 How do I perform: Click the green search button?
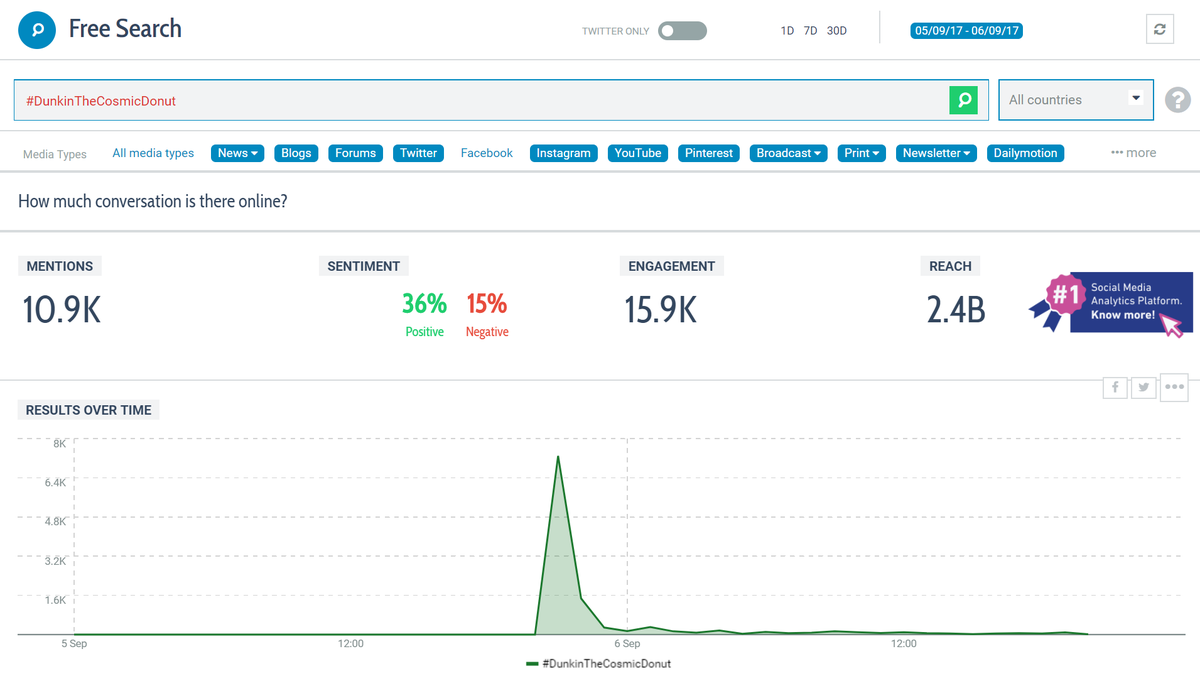tap(963, 100)
